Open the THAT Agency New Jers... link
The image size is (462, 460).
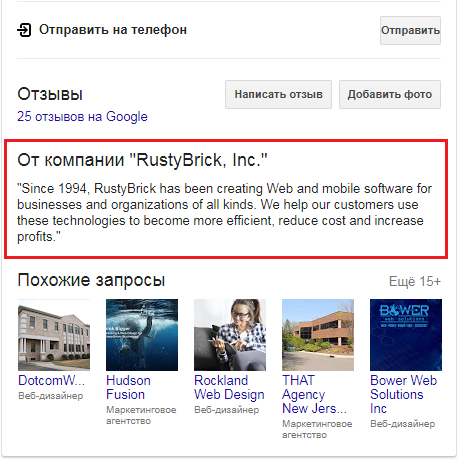pos(314,394)
